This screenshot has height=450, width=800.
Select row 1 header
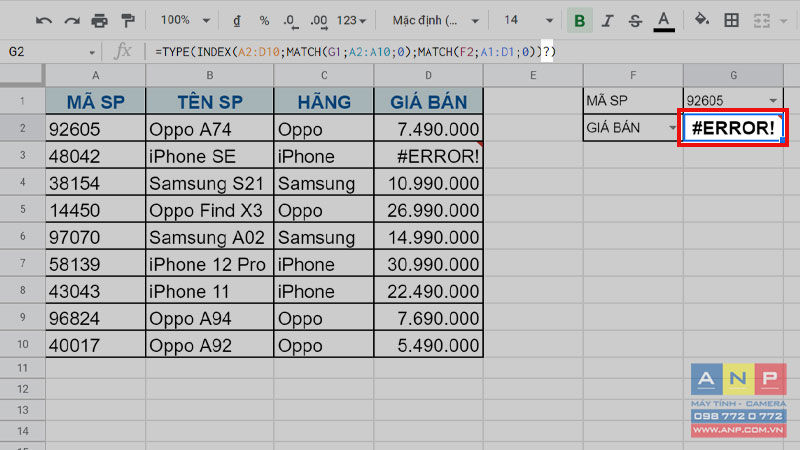[22, 101]
